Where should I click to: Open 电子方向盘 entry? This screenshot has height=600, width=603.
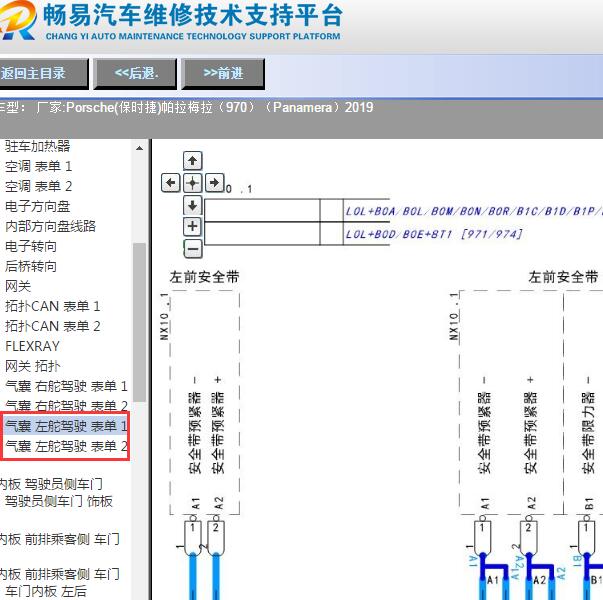(37, 206)
